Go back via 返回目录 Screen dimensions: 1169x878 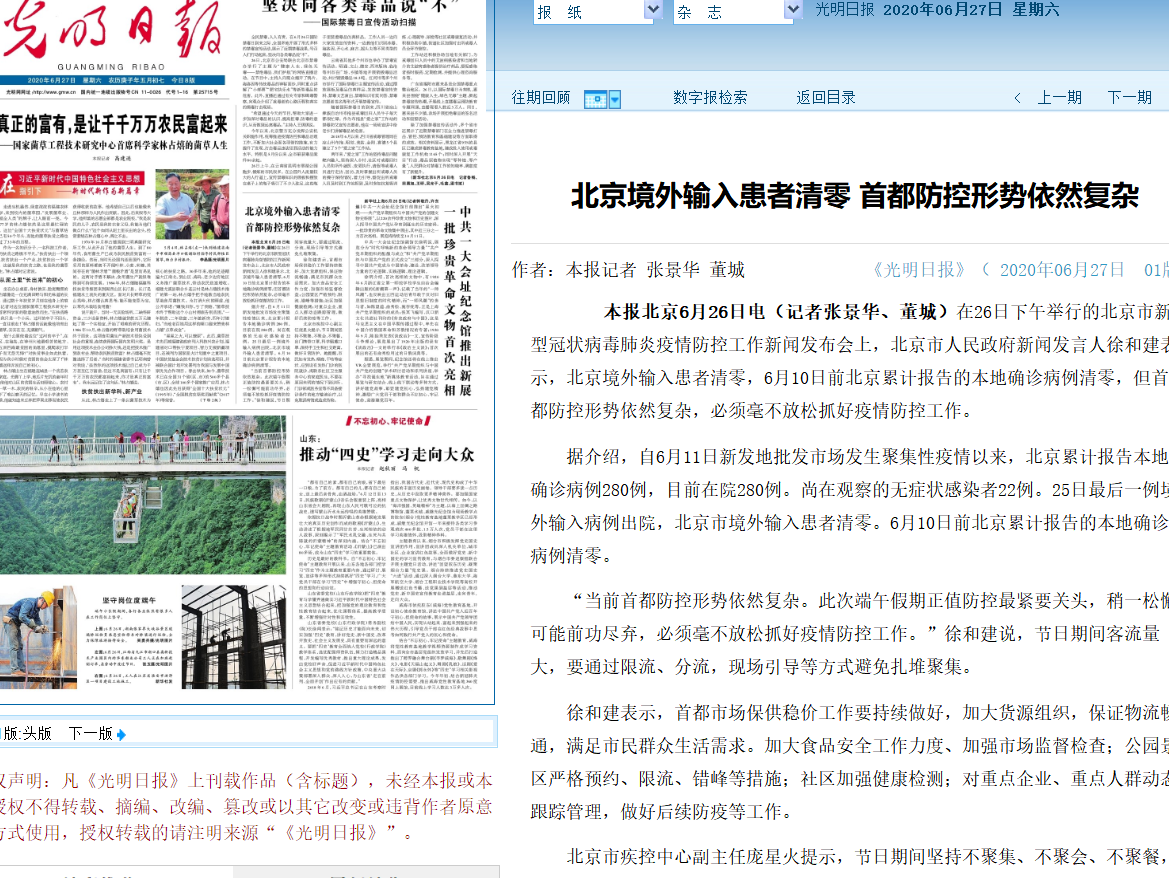pos(825,98)
